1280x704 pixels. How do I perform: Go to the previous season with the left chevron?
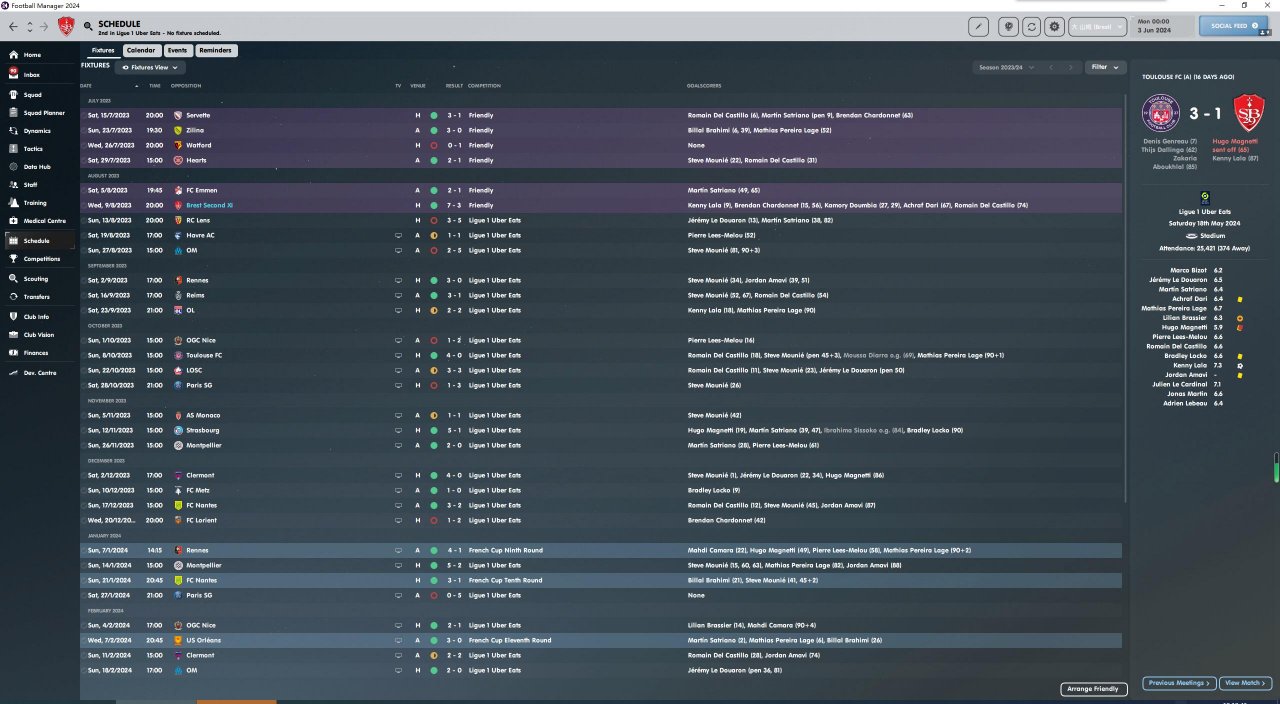(x=1051, y=67)
